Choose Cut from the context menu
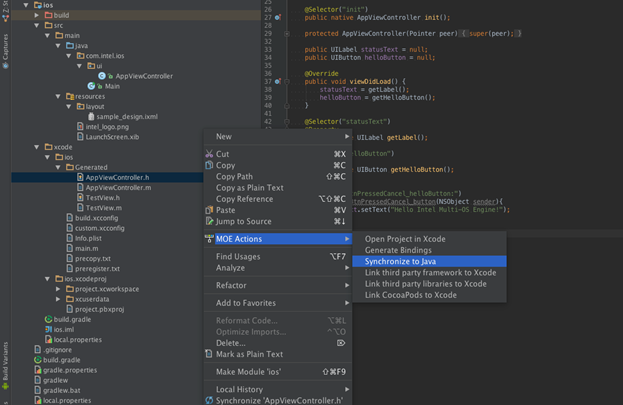 coord(278,154)
